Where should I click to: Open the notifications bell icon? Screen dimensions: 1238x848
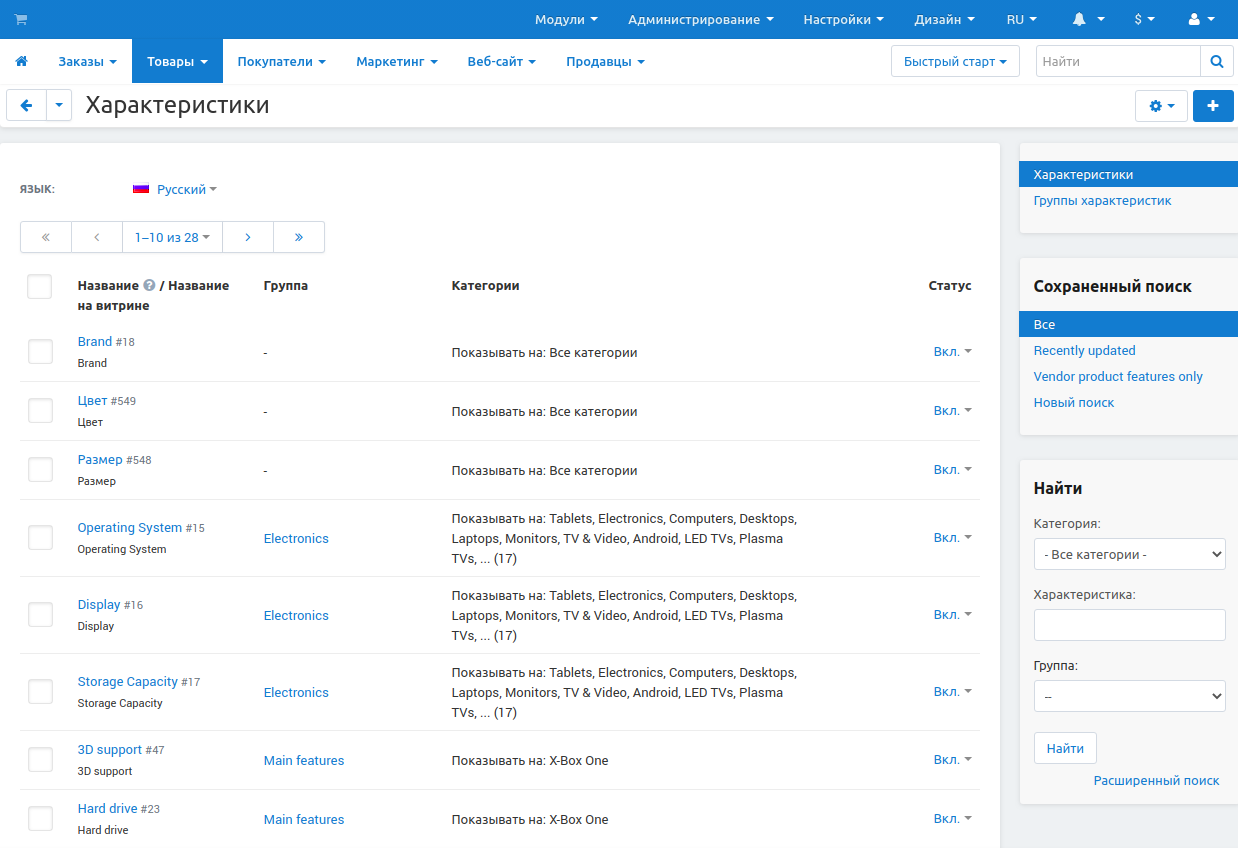(1080, 20)
